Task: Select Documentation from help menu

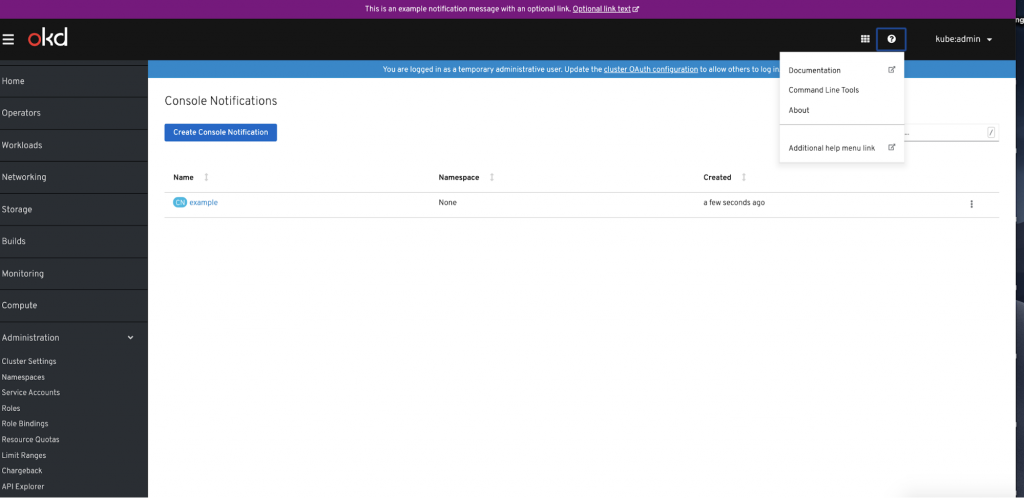Action: click(x=815, y=70)
